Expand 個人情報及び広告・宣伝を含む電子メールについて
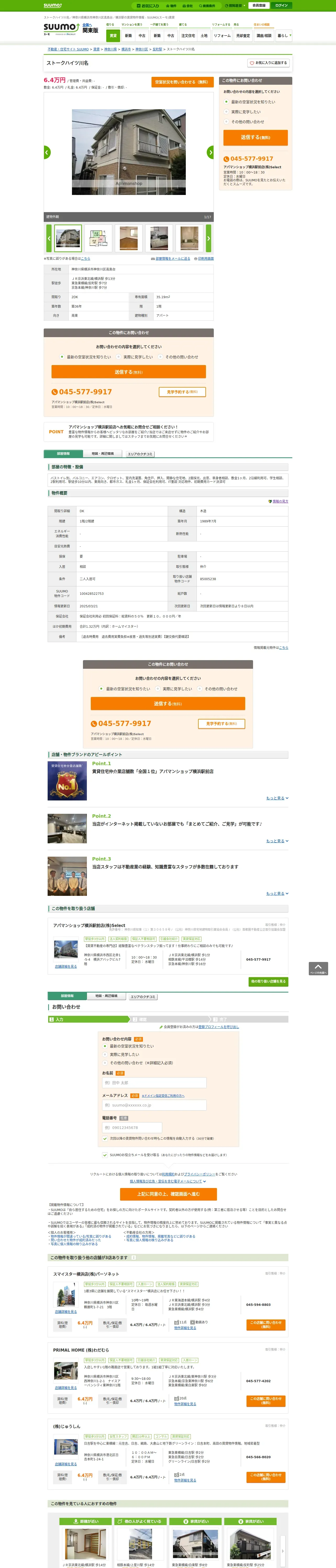Image resolution: width=336 pixels, height=1568 pixels. tap(168, 1181)
